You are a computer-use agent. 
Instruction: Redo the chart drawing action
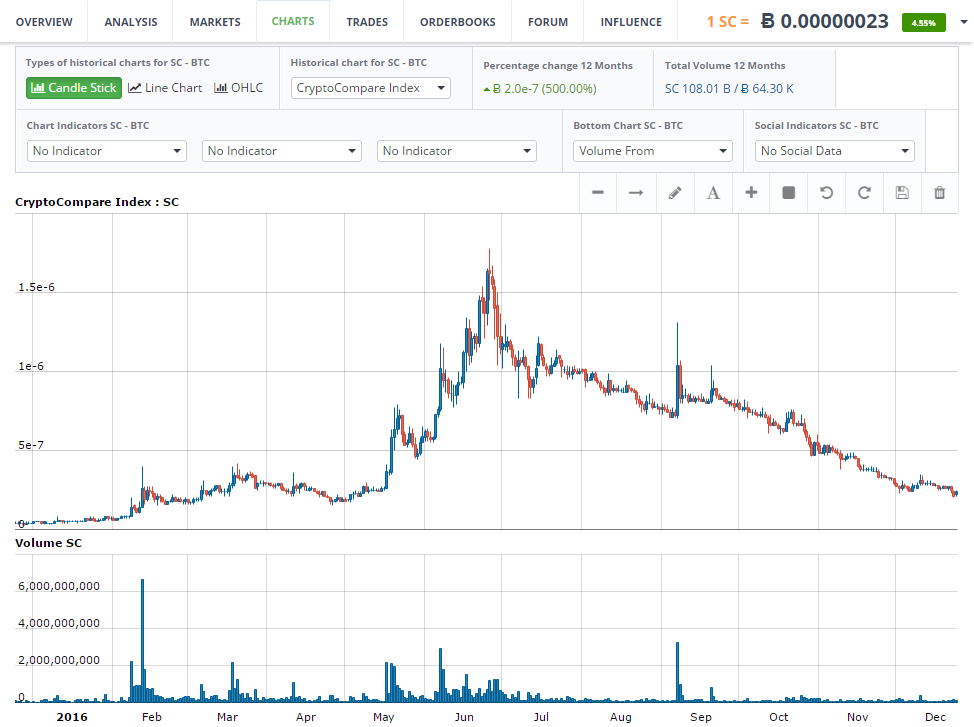click(x=864, y=193)
